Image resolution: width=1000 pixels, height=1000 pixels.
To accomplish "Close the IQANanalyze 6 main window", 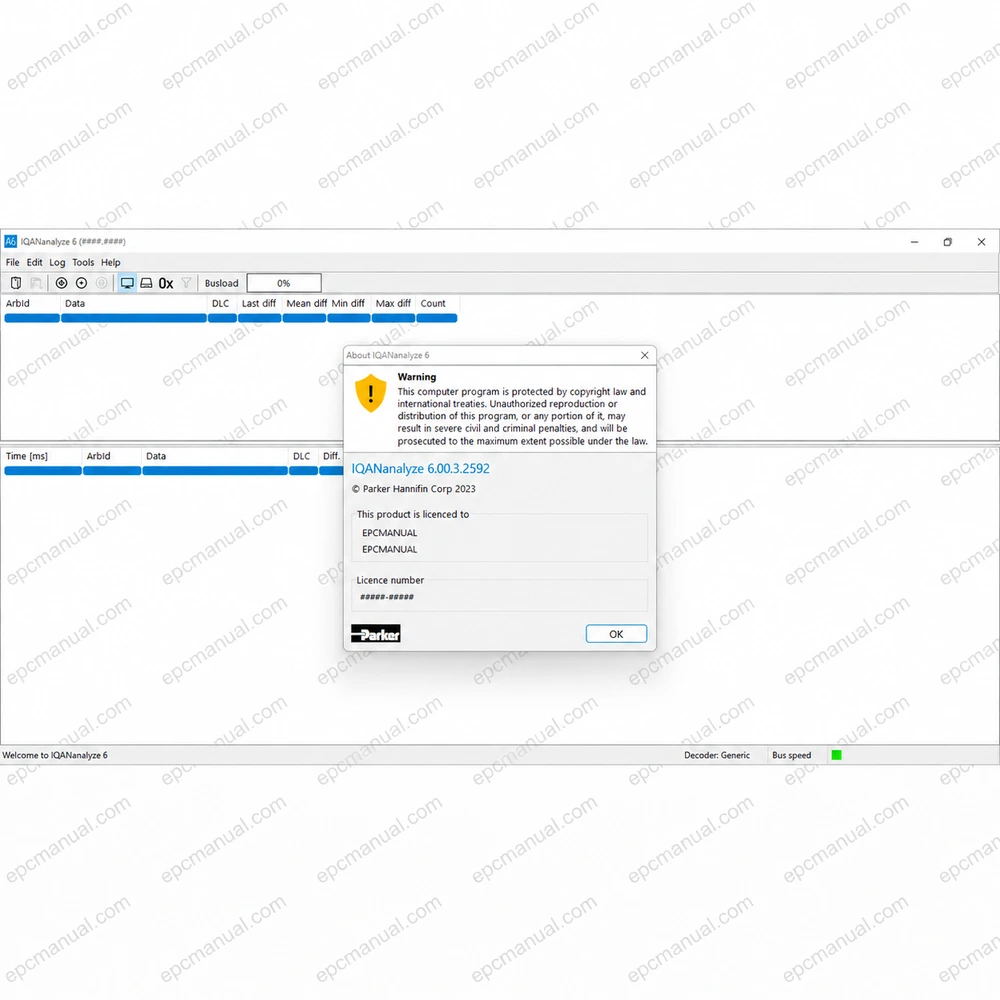I will pyautogui.click(x=982, y=242).
